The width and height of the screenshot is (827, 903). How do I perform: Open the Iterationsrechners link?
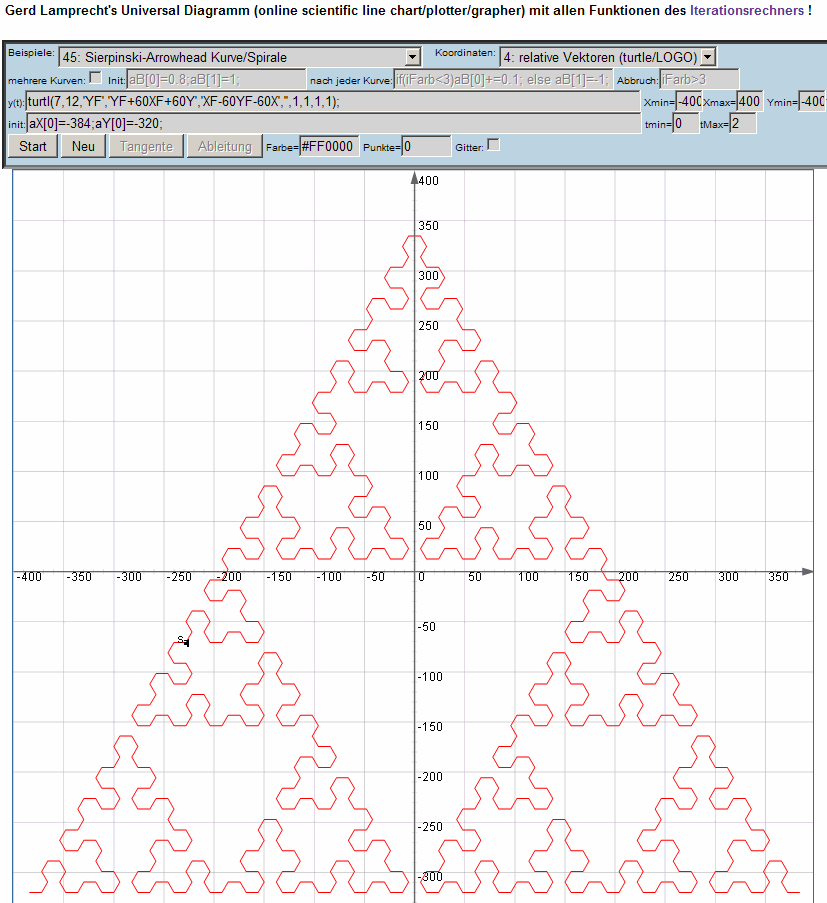coord(746,10)
